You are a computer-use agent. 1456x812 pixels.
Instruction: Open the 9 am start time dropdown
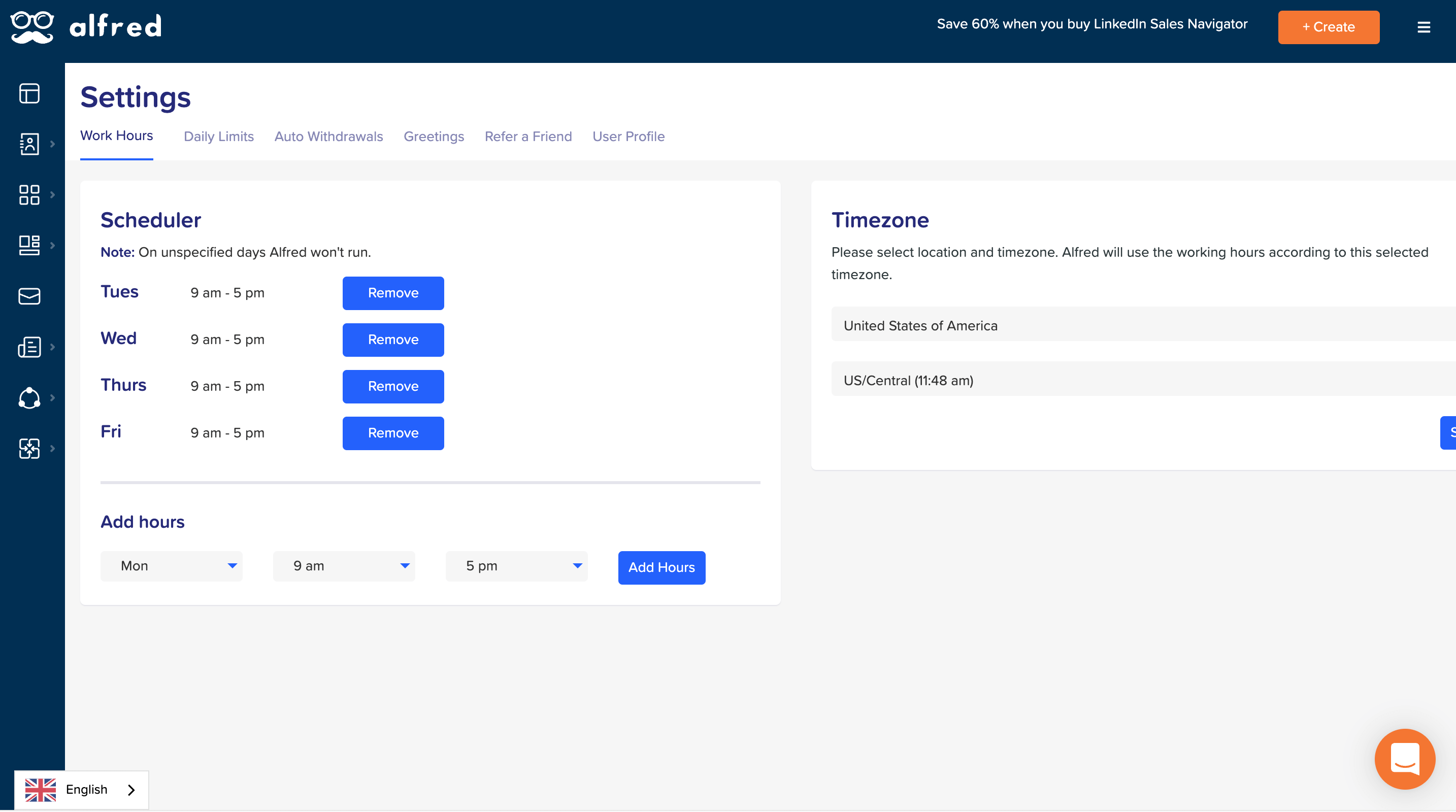pos(344,566)
